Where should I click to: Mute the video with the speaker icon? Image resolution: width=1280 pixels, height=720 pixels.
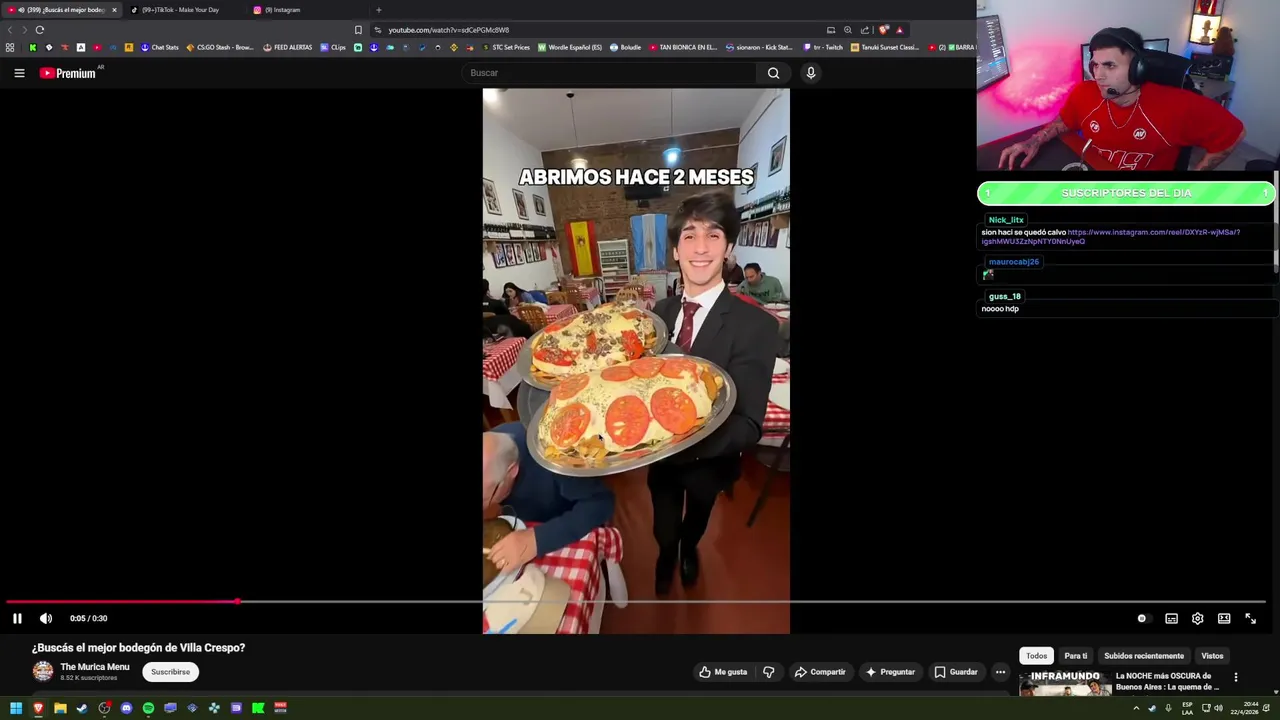click(46, 618)
